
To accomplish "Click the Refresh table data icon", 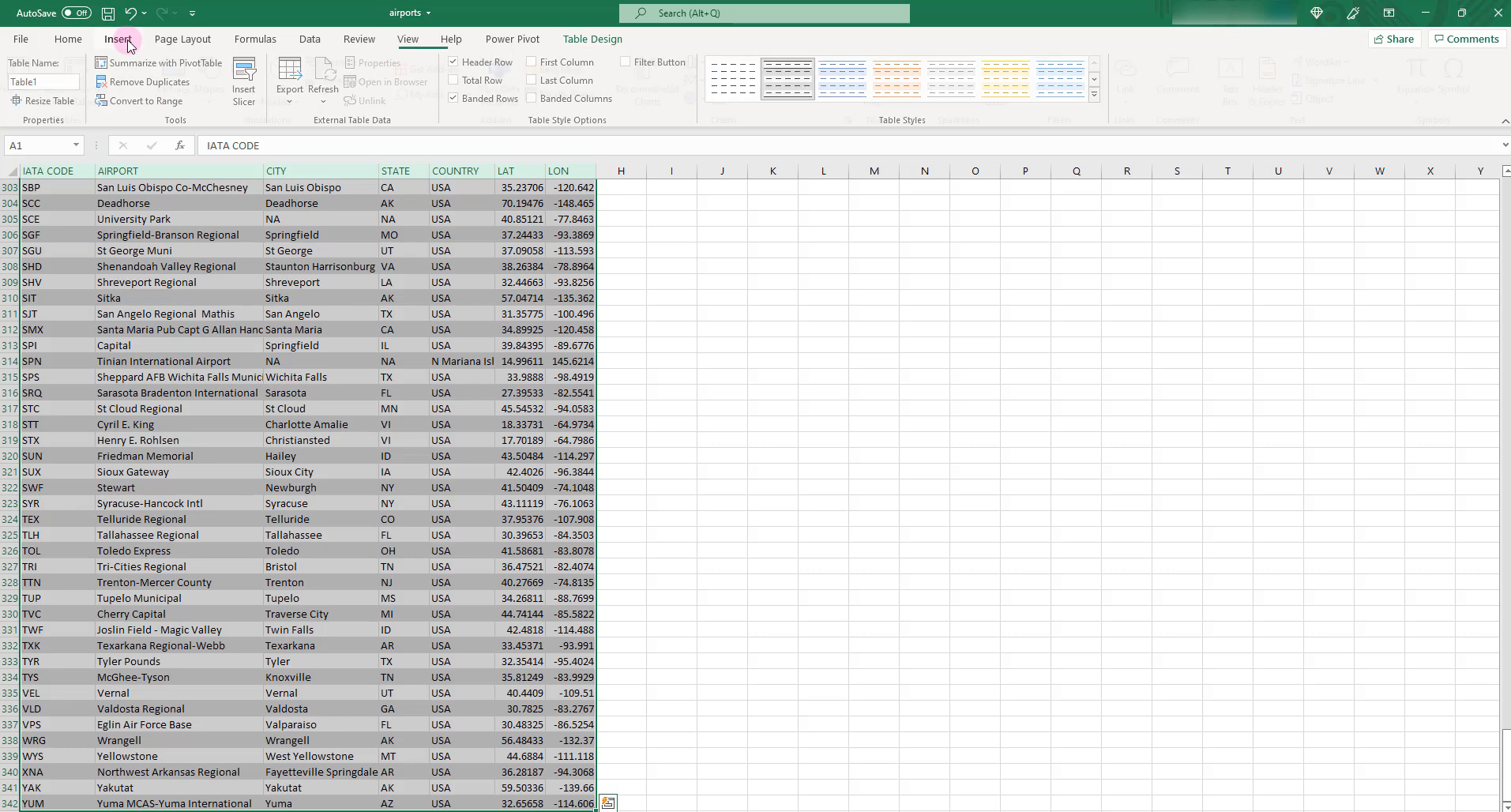I will [324, 69].
